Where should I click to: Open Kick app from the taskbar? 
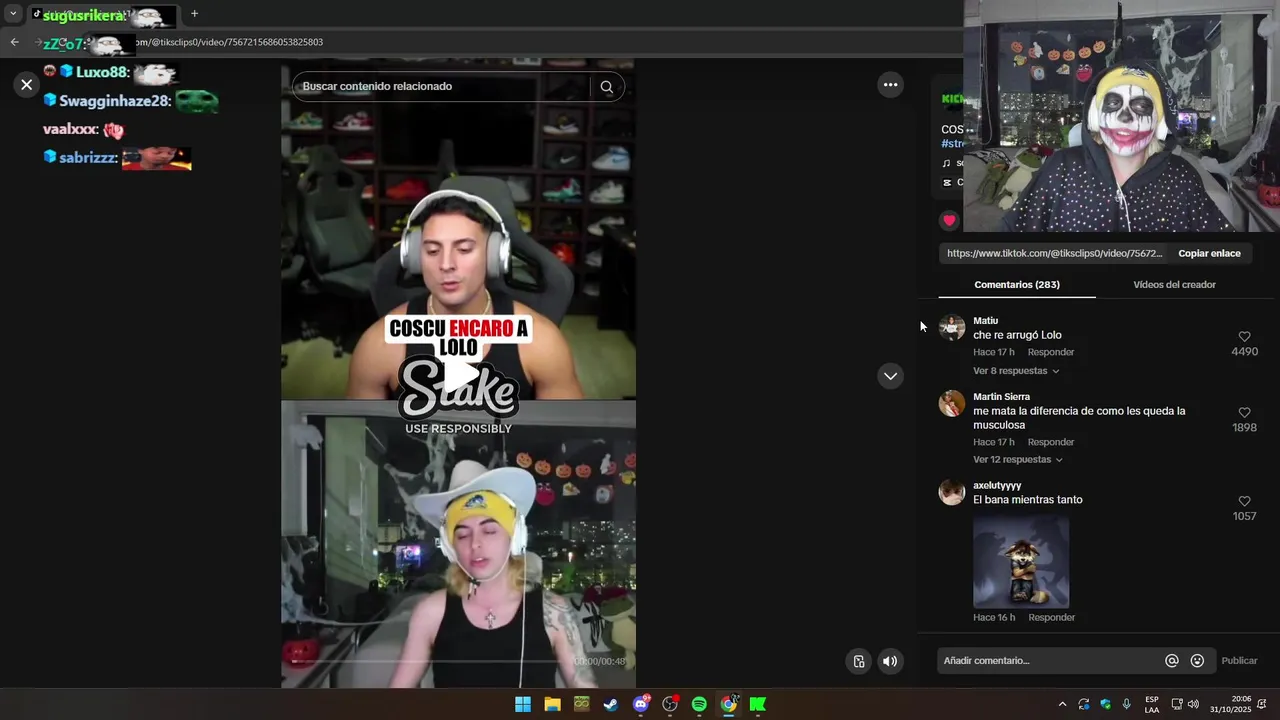pyautogui.click(x=758, y=704)
